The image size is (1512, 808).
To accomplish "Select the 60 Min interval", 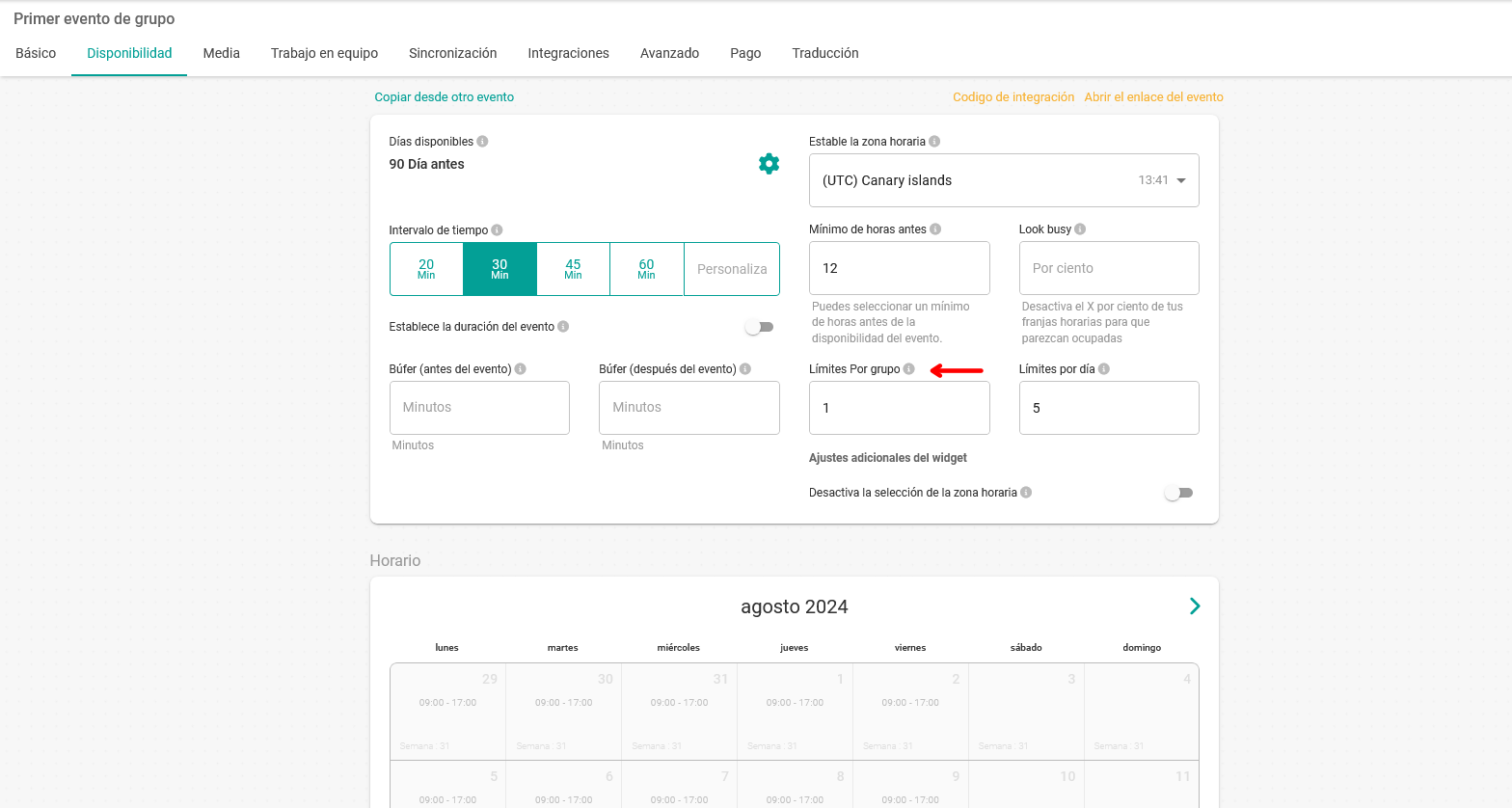I will pyautogui.click(x=646, y=269).
